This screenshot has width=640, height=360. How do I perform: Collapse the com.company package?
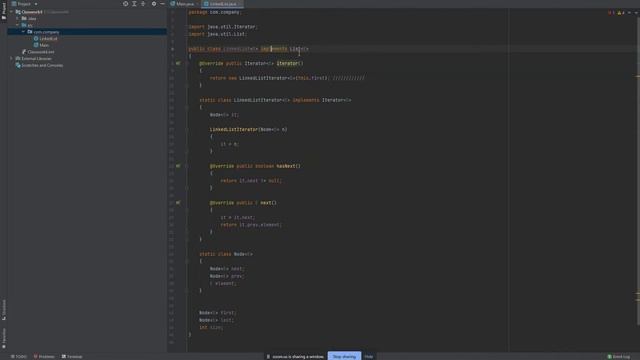coord(23,31)
